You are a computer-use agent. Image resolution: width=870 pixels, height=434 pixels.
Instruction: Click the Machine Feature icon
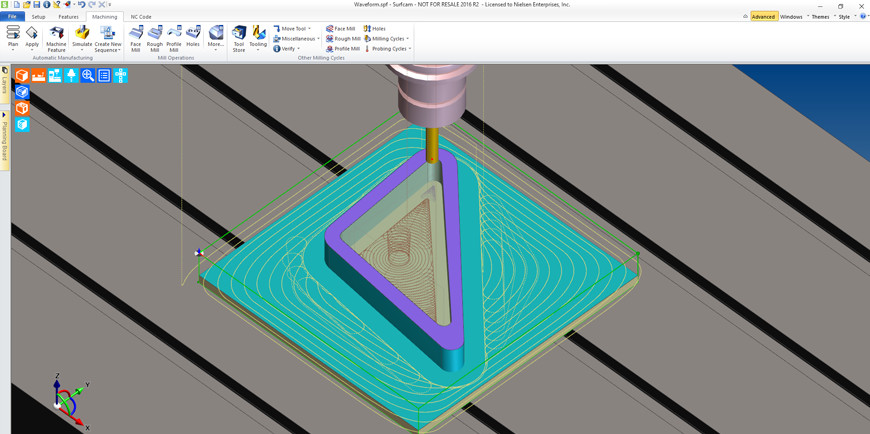(x=56, y=39)
